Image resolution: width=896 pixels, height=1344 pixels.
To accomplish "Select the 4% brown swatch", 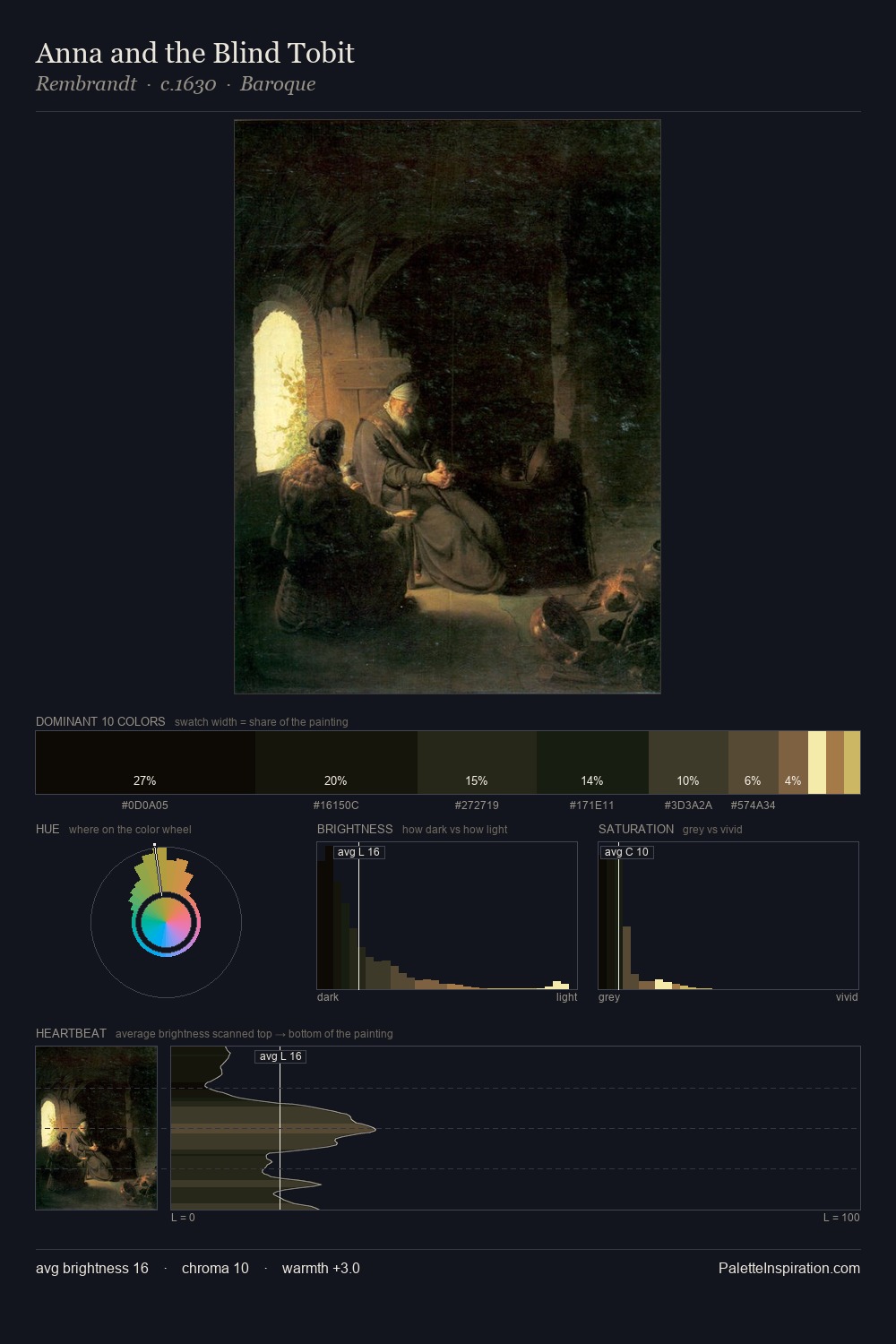I will click(x=793, y=762).
